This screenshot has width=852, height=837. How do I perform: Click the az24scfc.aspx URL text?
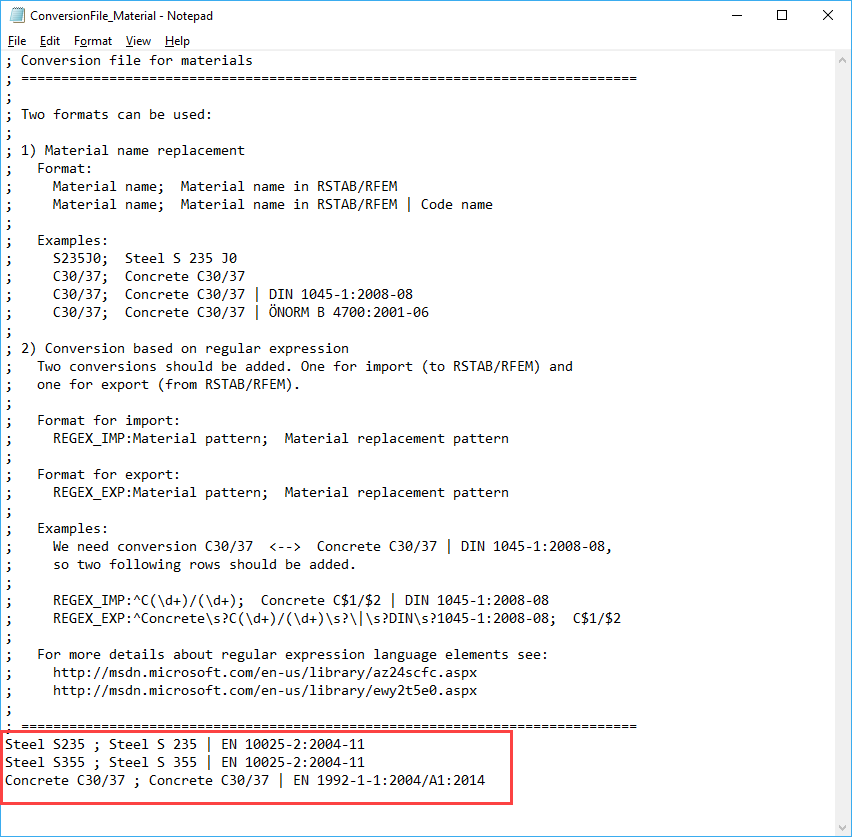pyautogui.click(x=265, y=672)
